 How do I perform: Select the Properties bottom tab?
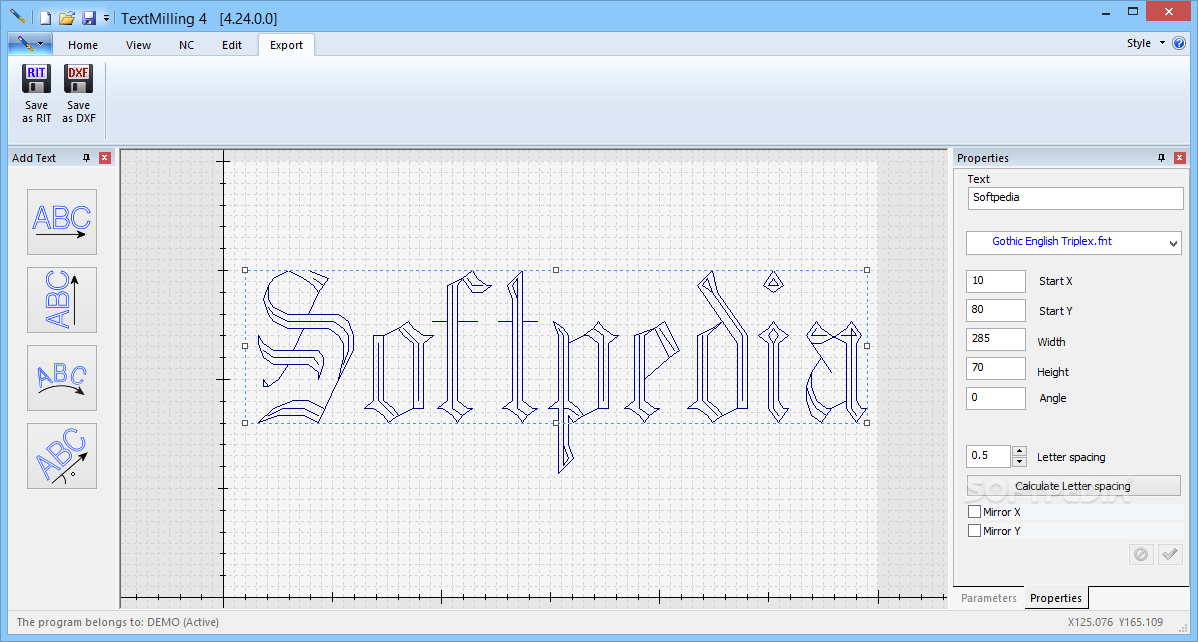(x=1056, y=598)
